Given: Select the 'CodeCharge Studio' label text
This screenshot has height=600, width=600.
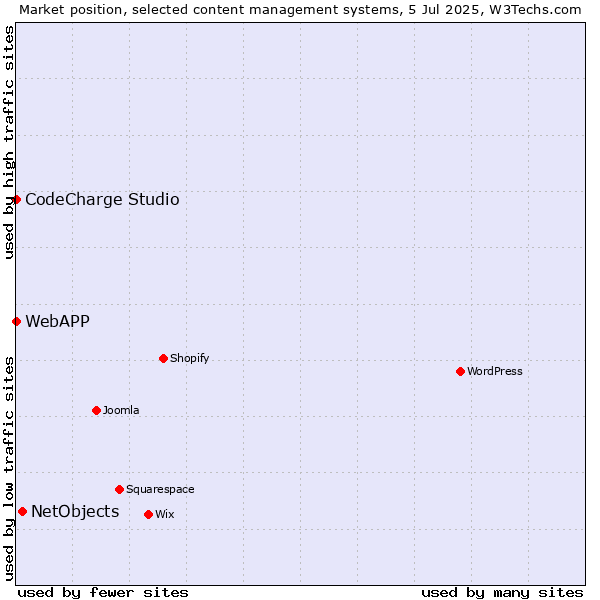Looking at the screenshot, I should [102, 200].
